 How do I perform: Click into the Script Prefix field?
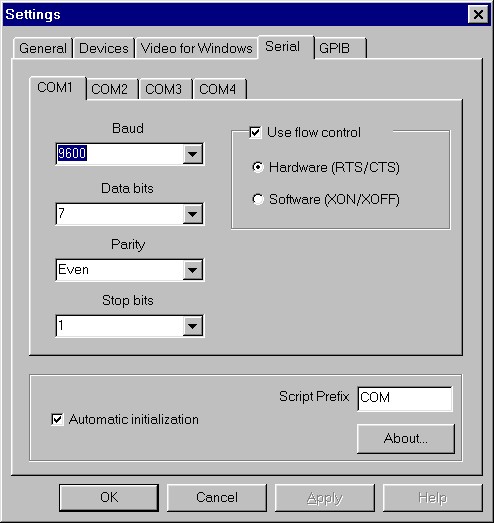coord(405,399)
